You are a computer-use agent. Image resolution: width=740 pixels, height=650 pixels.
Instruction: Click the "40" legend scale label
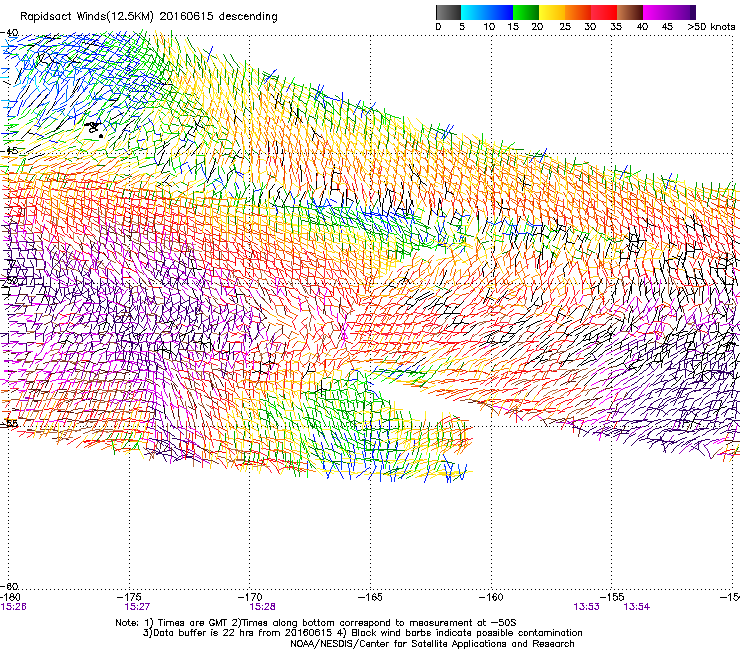tap(642, 27)
